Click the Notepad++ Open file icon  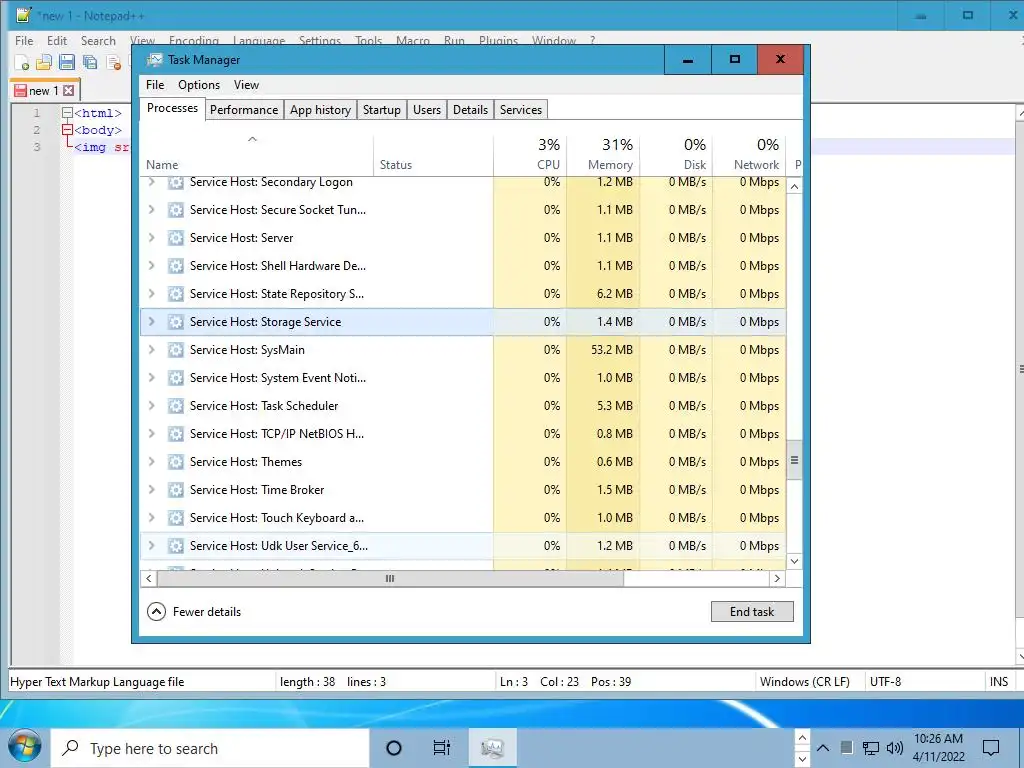pyautogui.click(x=44, y=63)
